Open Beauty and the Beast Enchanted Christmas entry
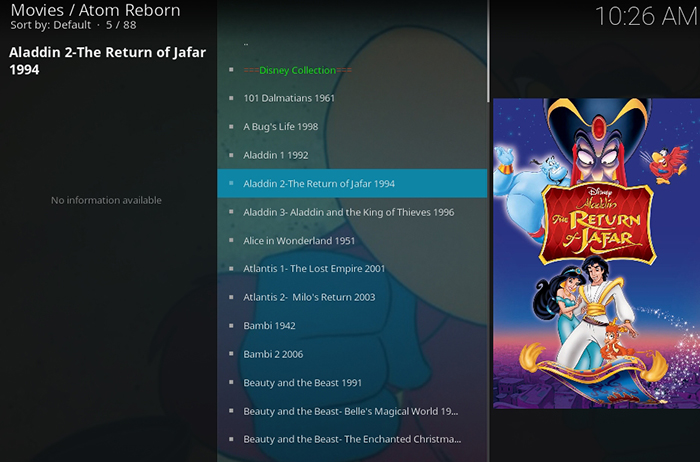 (352, 439)
